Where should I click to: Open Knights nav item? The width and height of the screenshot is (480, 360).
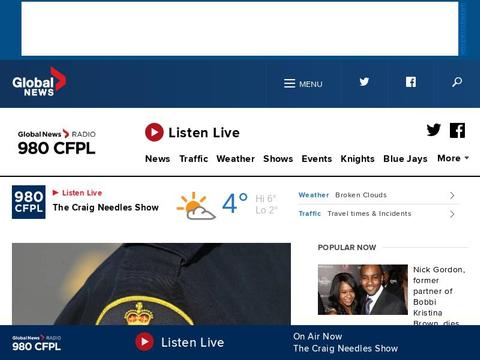click(x=358, y=159)
